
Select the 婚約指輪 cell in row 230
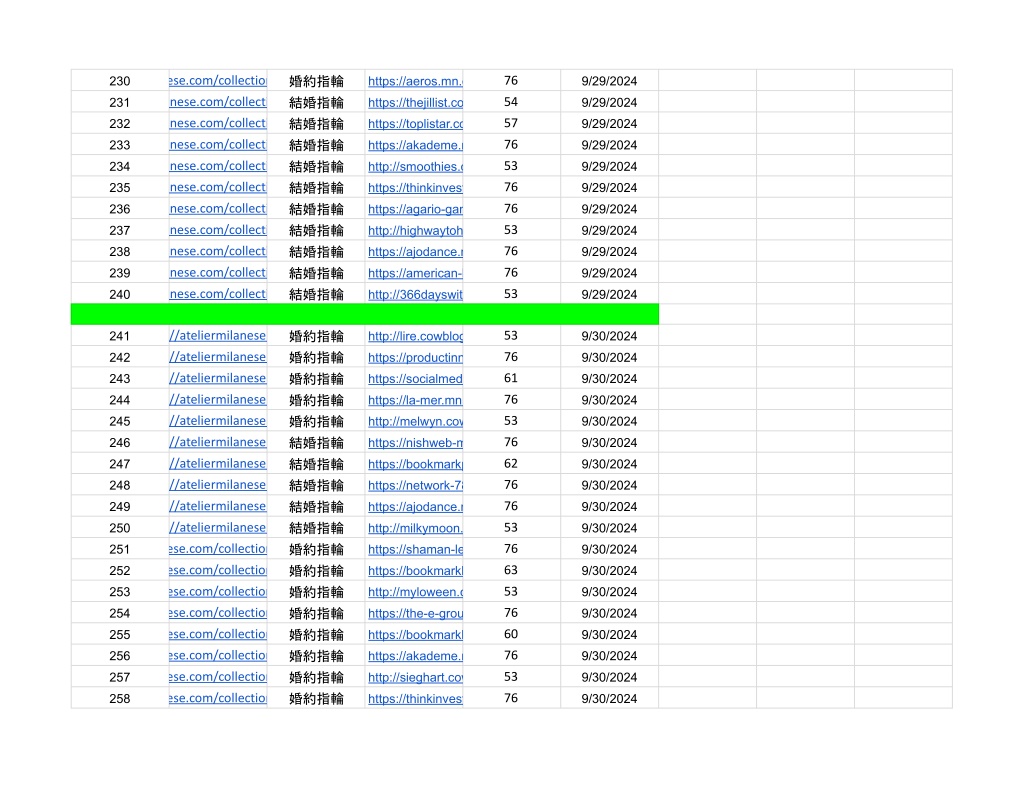(x=316, y=81)
